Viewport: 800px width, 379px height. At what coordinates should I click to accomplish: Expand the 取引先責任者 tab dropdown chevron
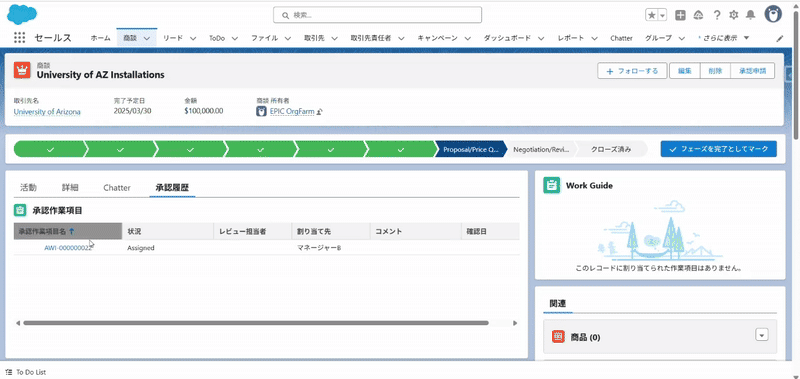401,38
